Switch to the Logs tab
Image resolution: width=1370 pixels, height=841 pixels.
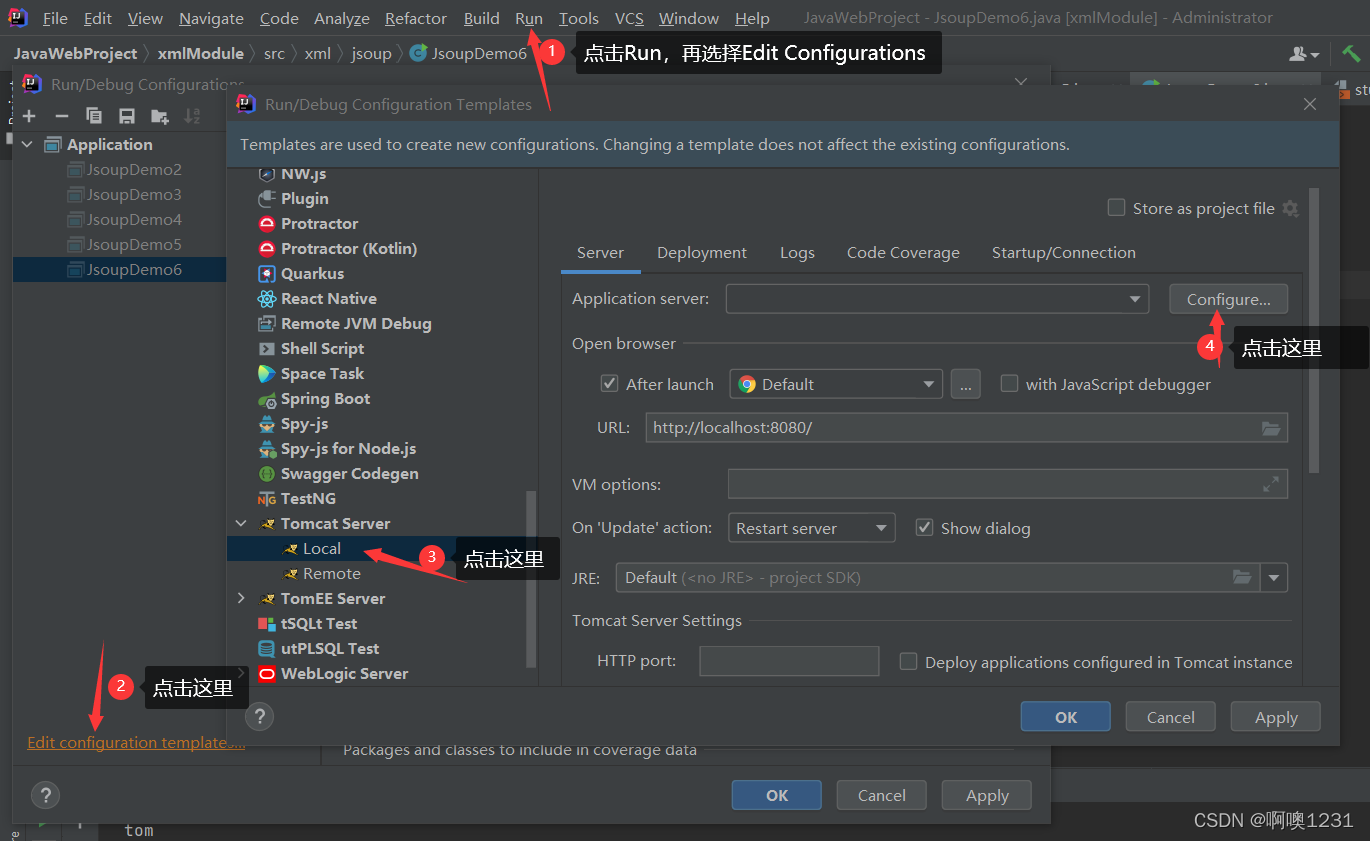[x=797, y=253]
